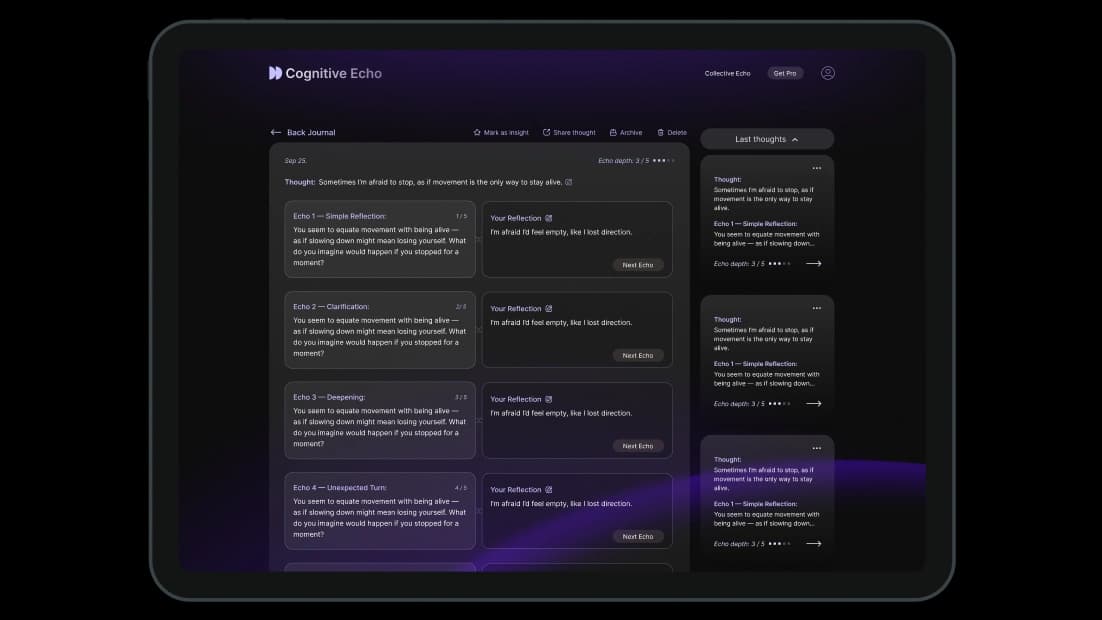Collapse the Last thoughts panel
Image resolution: width=1102 pixels, height=620 pixels.
[795, 139]
